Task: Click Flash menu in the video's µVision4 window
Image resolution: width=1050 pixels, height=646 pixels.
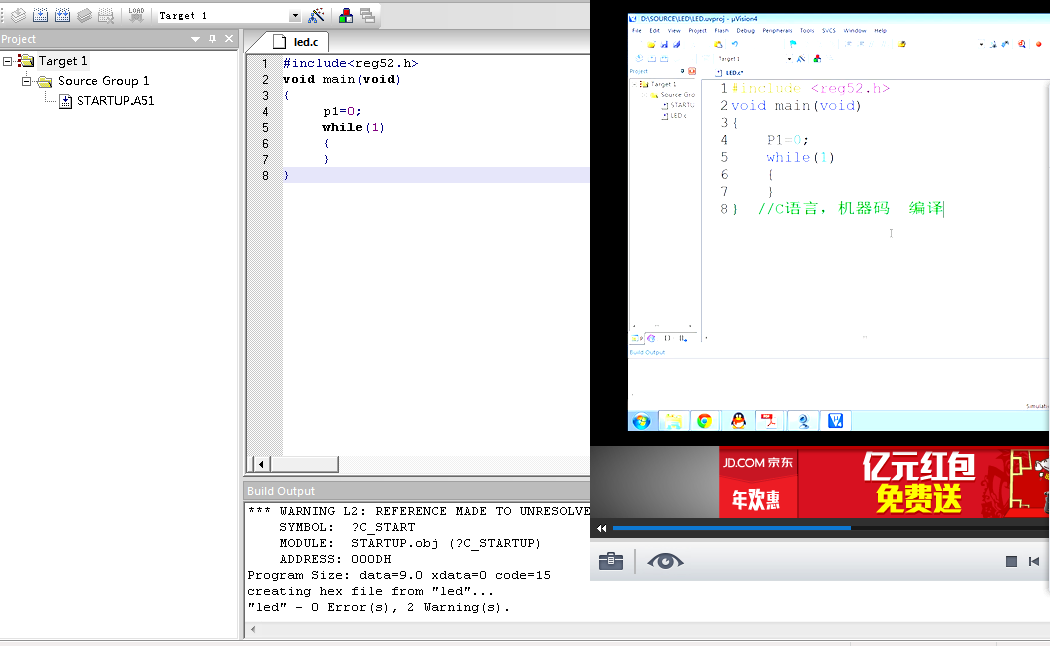Action: coord(721,31)
